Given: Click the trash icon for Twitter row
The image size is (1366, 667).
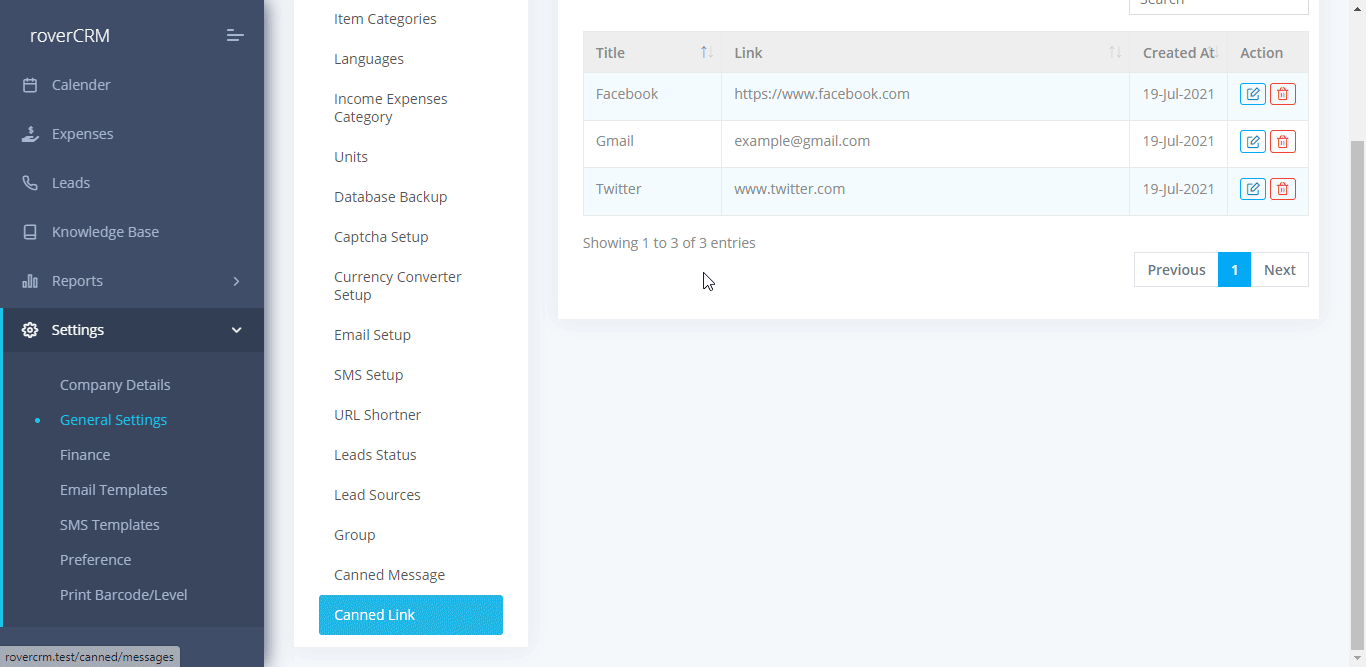Looking at the screenshot, I should (x=1282, y=189).
